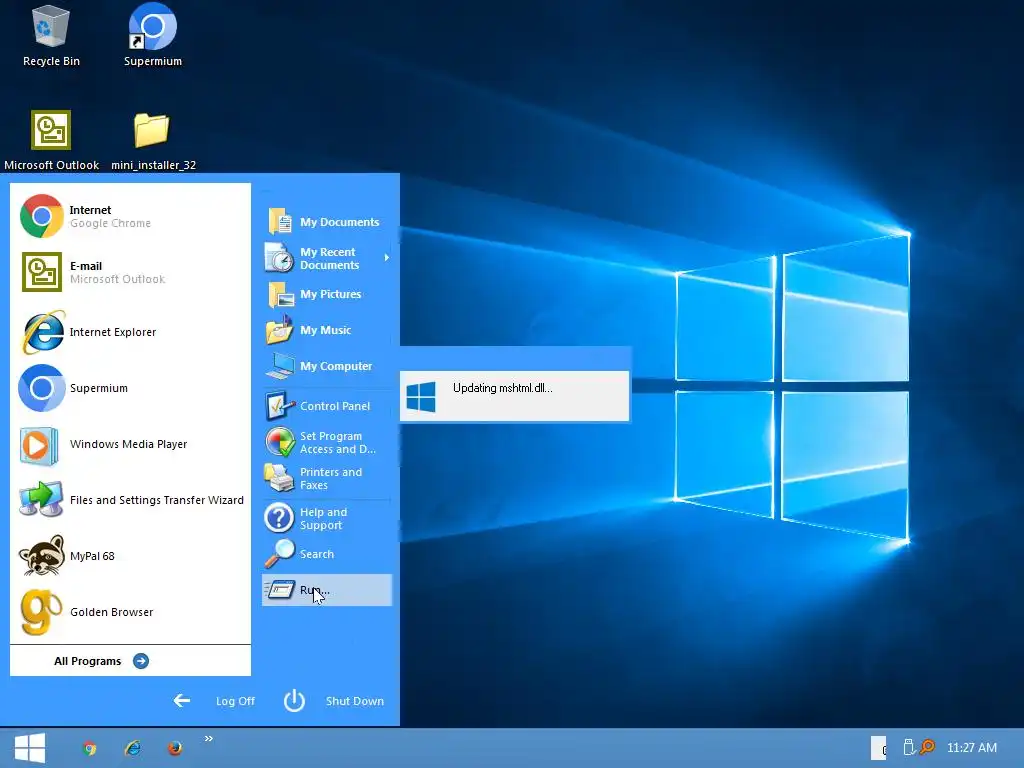Image resolution: width=1024 pixels, height=768 pixels.
Task: Open Search from Start menu
Action: pos(327,554)
